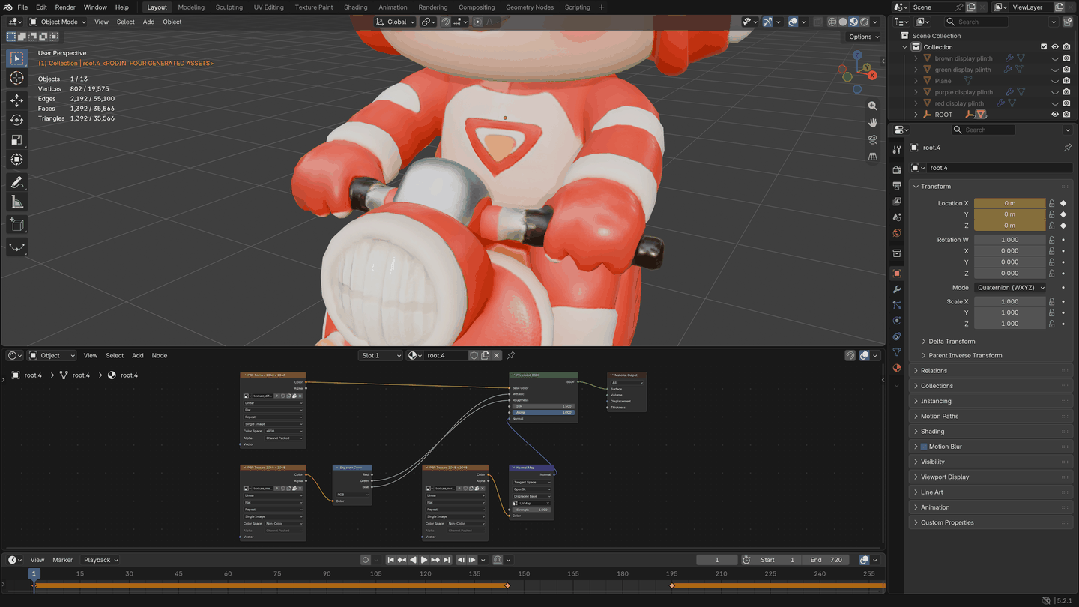Toggle render camera for ROOT object
Image resolution: width=1079 pixels, height=607 pixels.
click(x=1067, y=114)
